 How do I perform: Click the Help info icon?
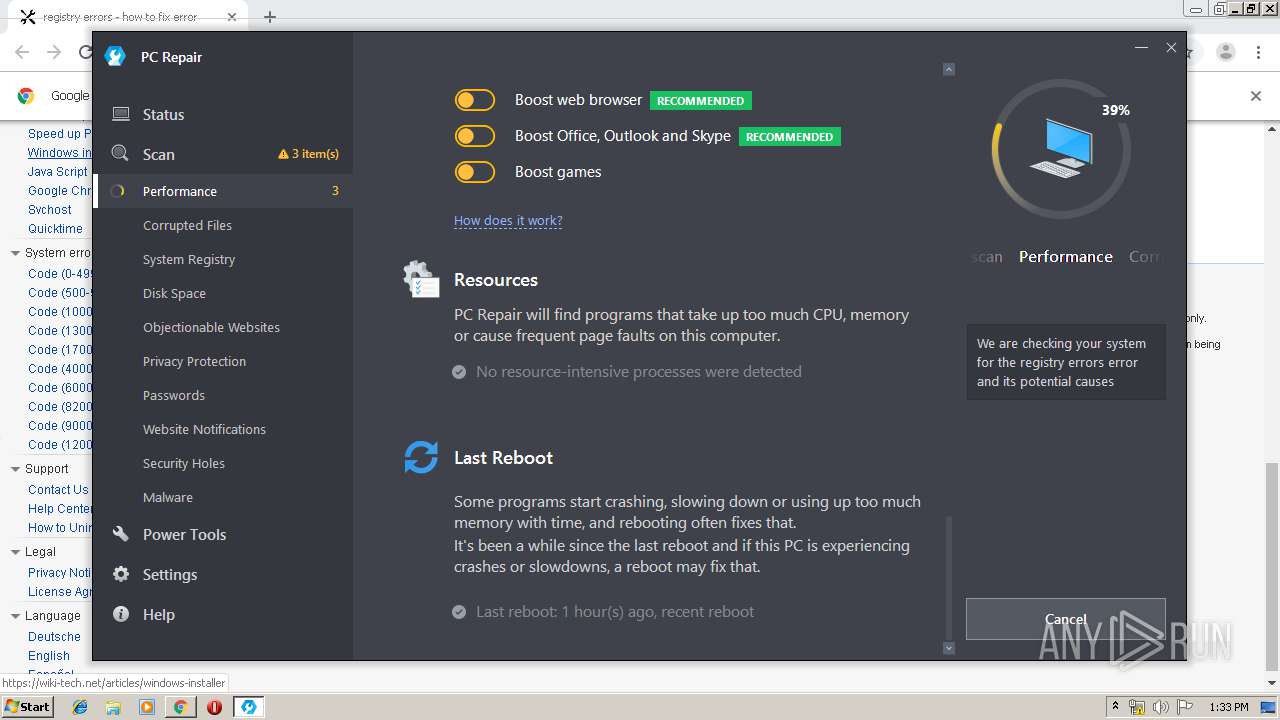point(121,614)
